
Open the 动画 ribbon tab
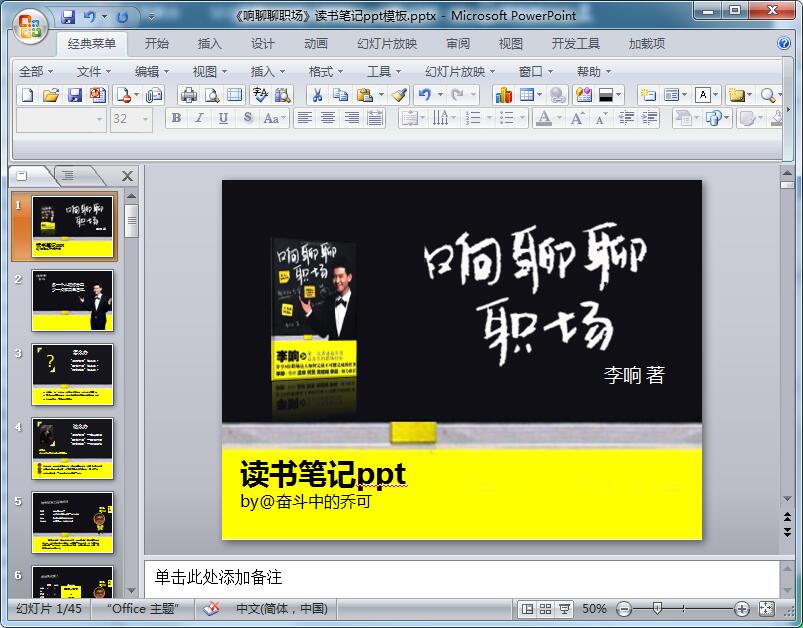[x=315, y=44]
